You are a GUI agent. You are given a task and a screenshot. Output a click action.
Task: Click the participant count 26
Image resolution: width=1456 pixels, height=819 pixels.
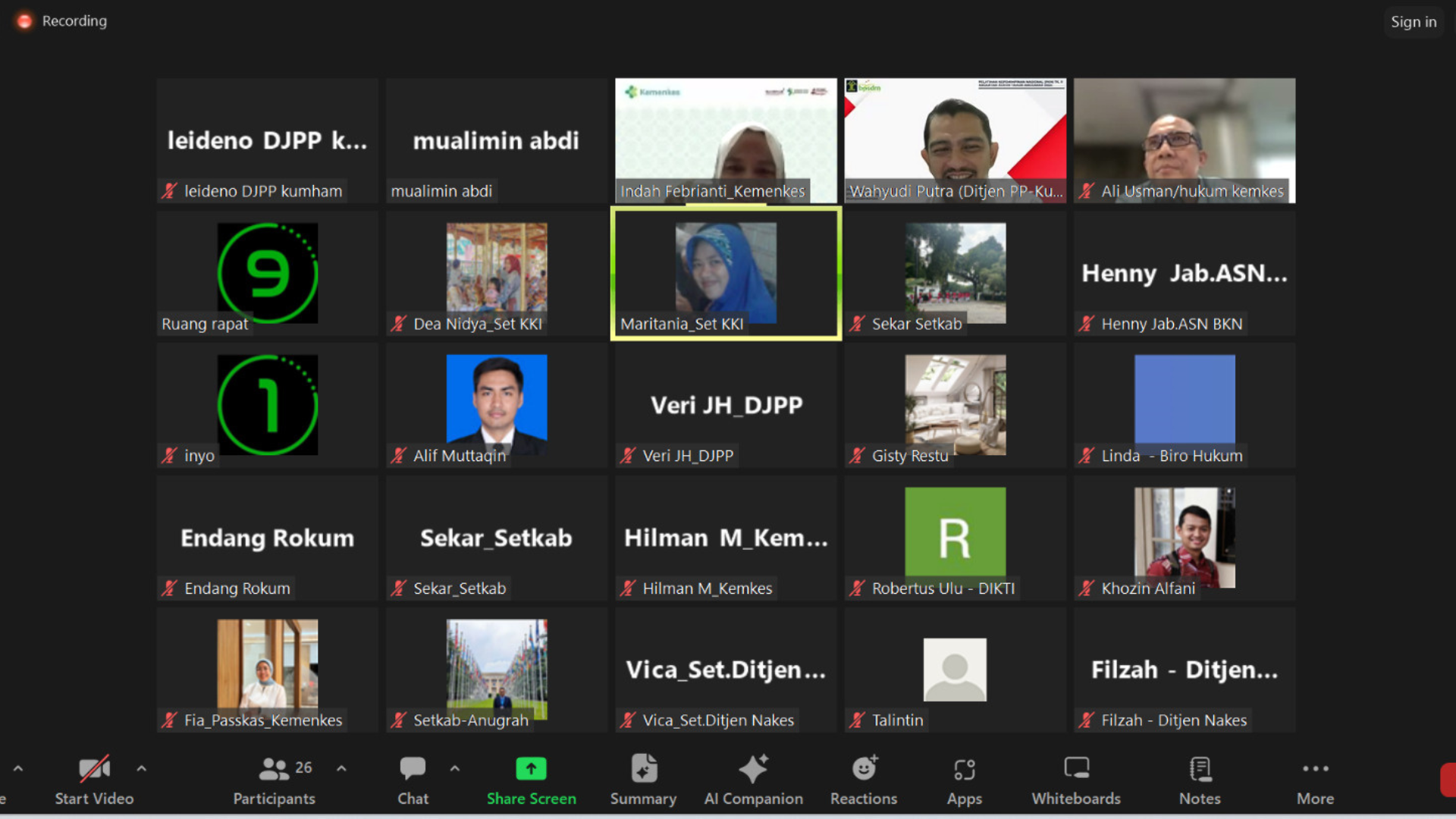coord(303,767)
